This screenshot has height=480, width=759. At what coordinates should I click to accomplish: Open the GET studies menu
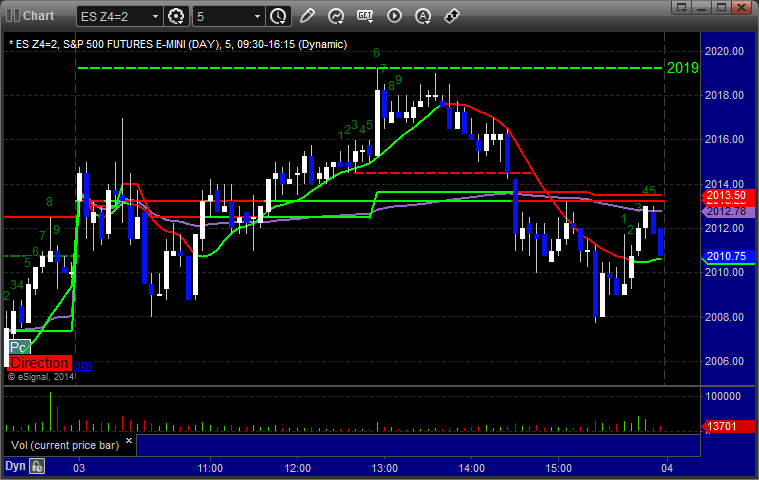pyautogui.click(x=365, y=16)
